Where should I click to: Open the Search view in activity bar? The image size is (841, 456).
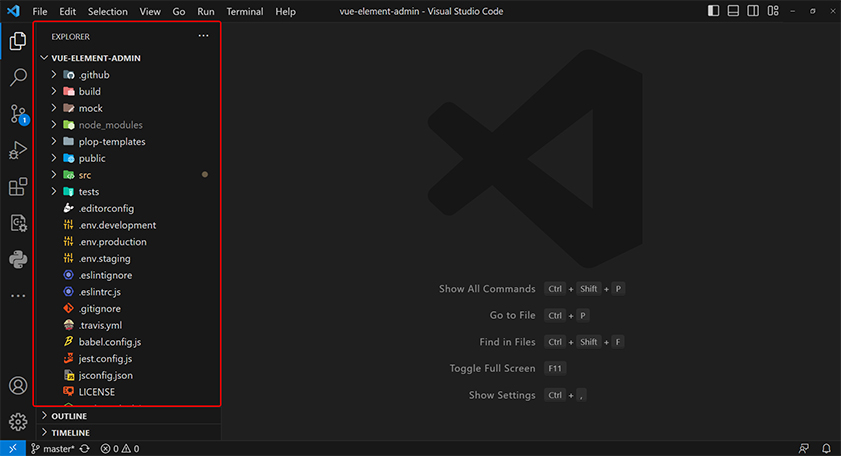(18, 77)
